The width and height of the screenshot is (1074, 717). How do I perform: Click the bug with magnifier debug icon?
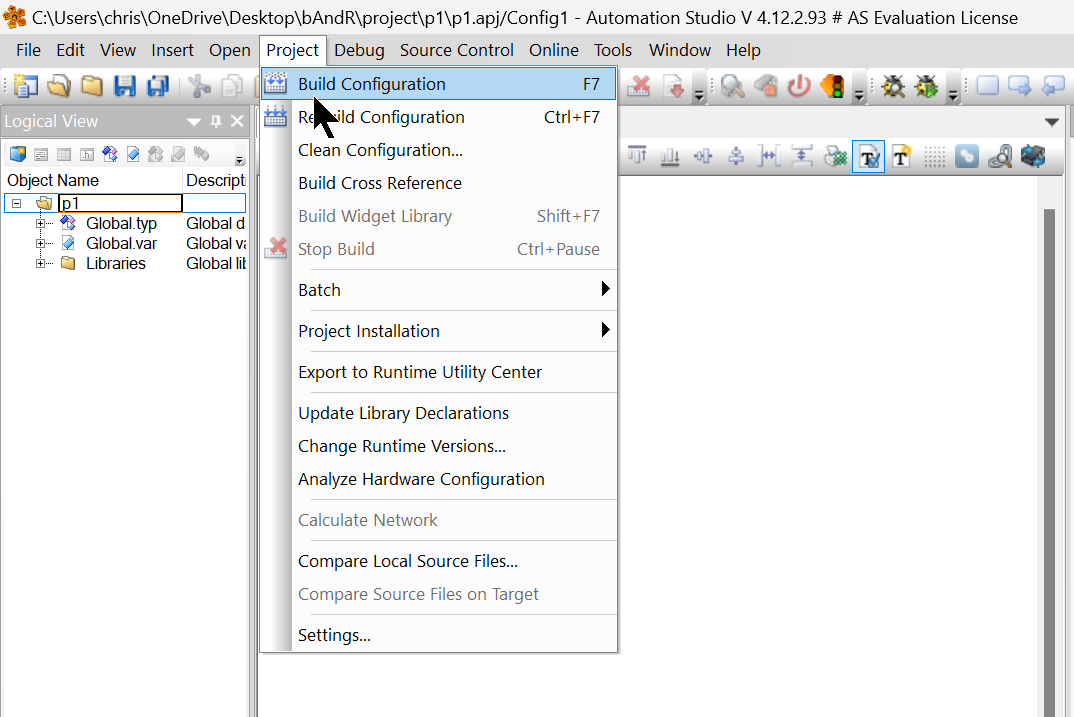(x=893, y=86)
